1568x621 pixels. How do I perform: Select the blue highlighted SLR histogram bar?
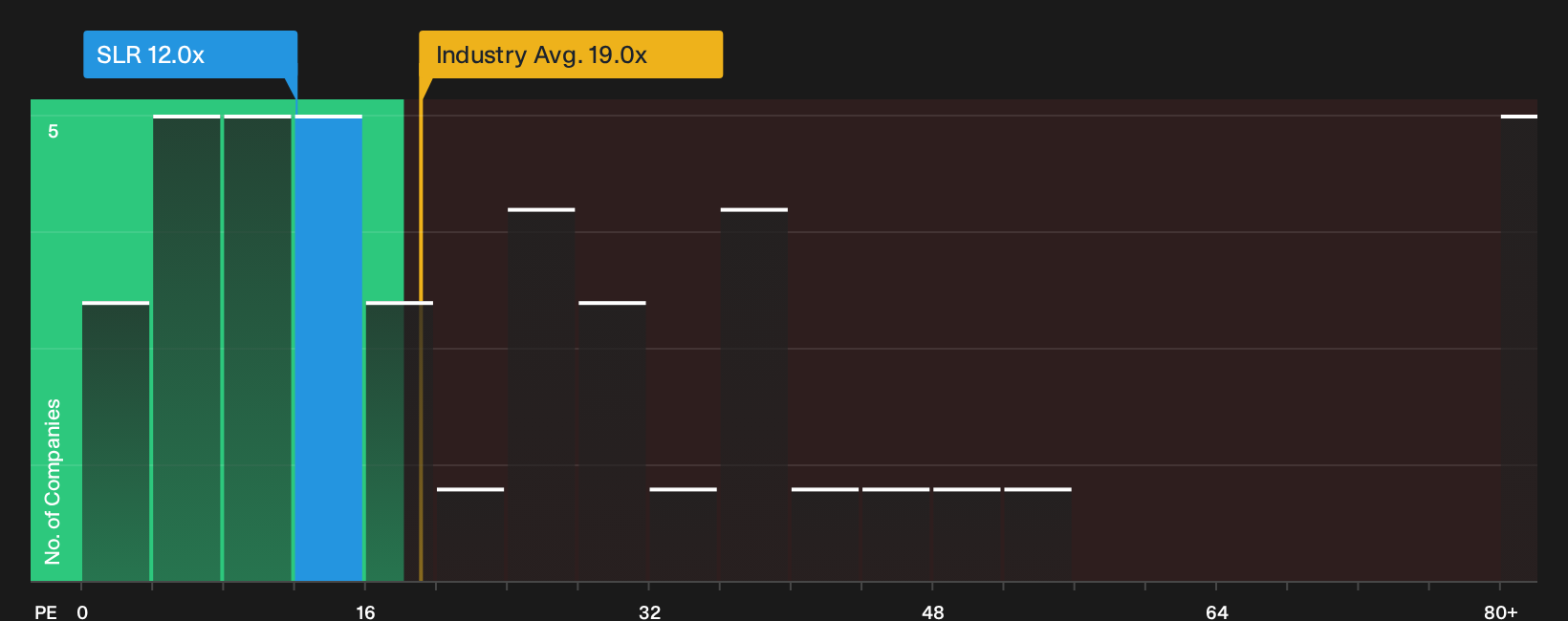pos(329,348)
